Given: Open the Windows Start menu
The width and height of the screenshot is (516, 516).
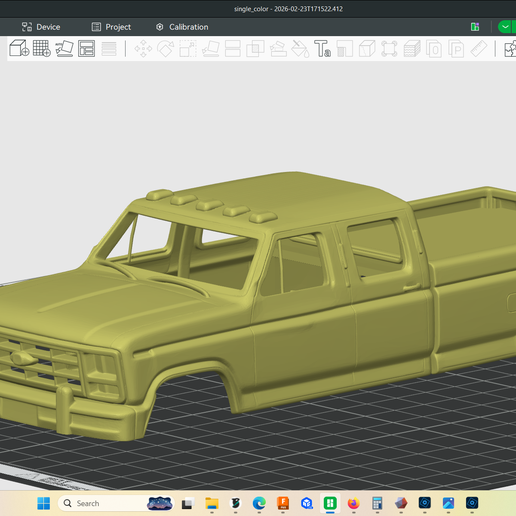Looking at the screenshot, I should click(44, 503).
